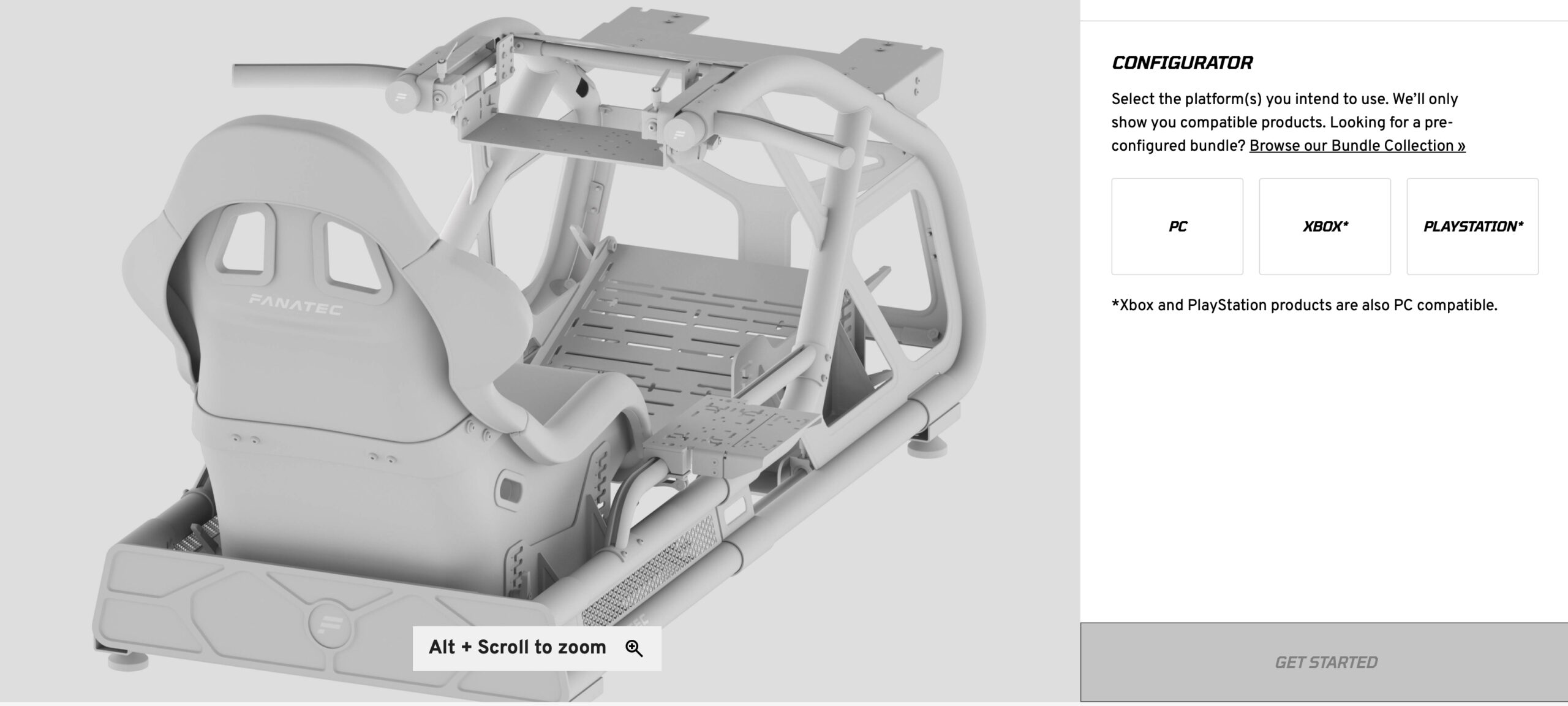Click the Fanatec logo on right tube end cap
This screenshot has height=706, width=1568.
(x=678, y=134)
